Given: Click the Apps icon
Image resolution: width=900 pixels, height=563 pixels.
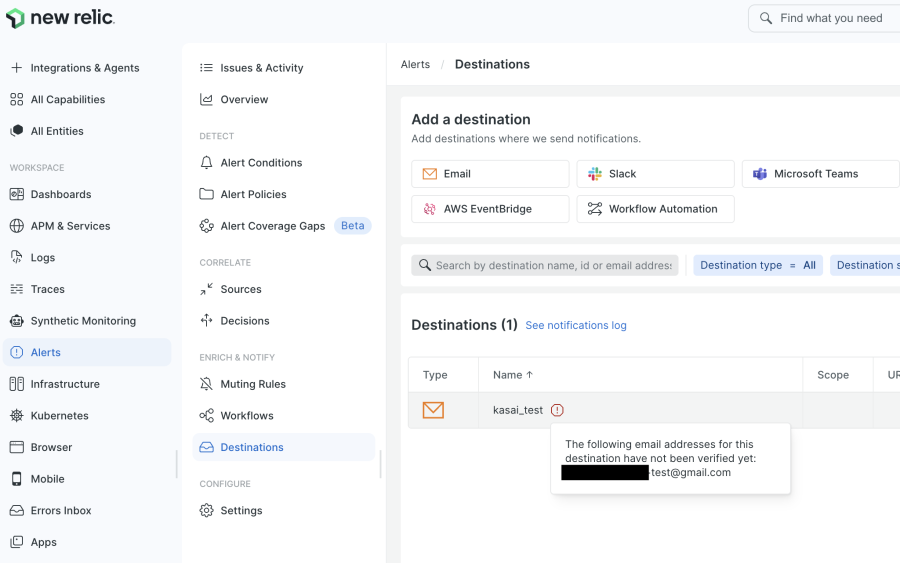Looking at the screenshot, I should pyautogui.click(x=17, y=542).
